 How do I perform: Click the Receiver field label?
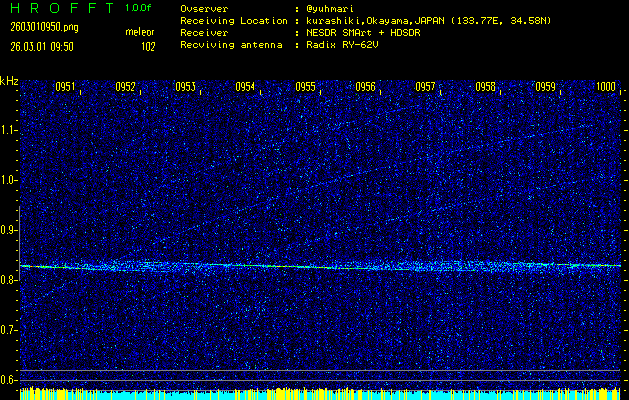click(x=204, y=33)
